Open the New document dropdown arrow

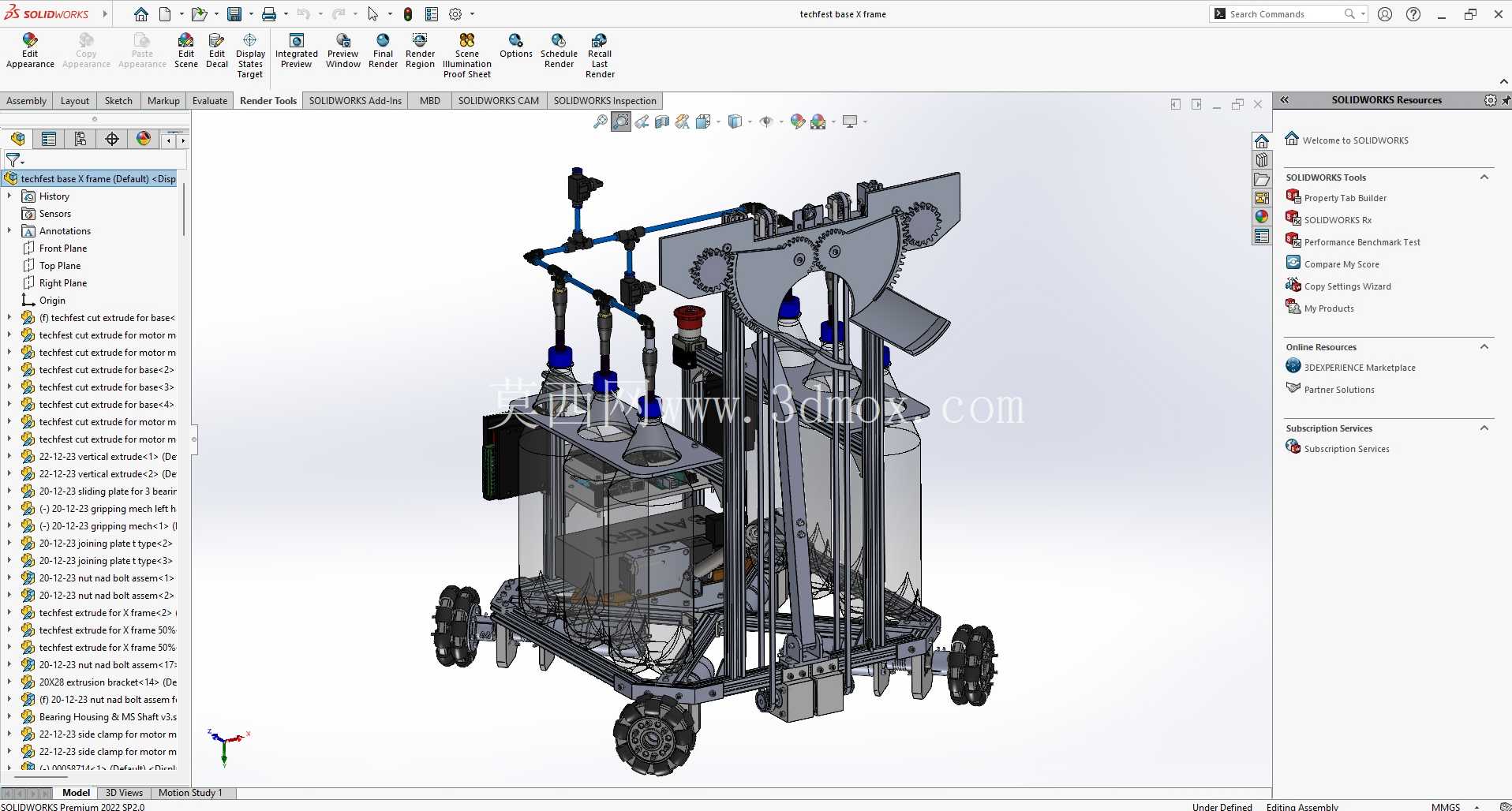pos(182,14)
